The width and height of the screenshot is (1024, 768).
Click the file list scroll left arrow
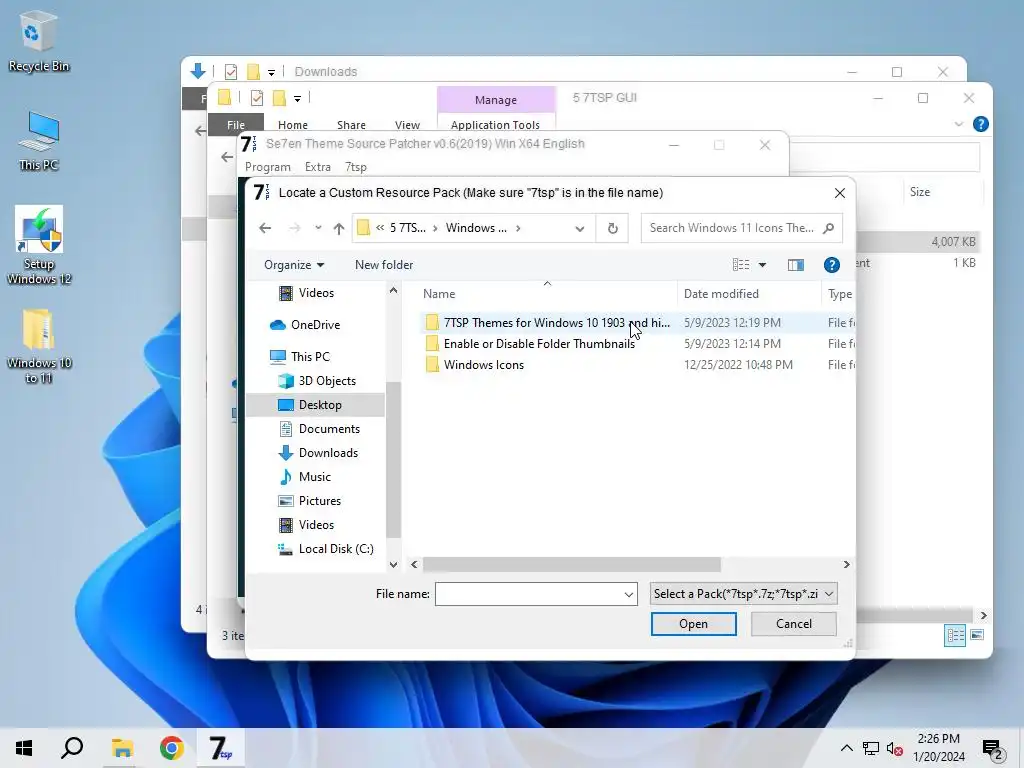point(414,564)
